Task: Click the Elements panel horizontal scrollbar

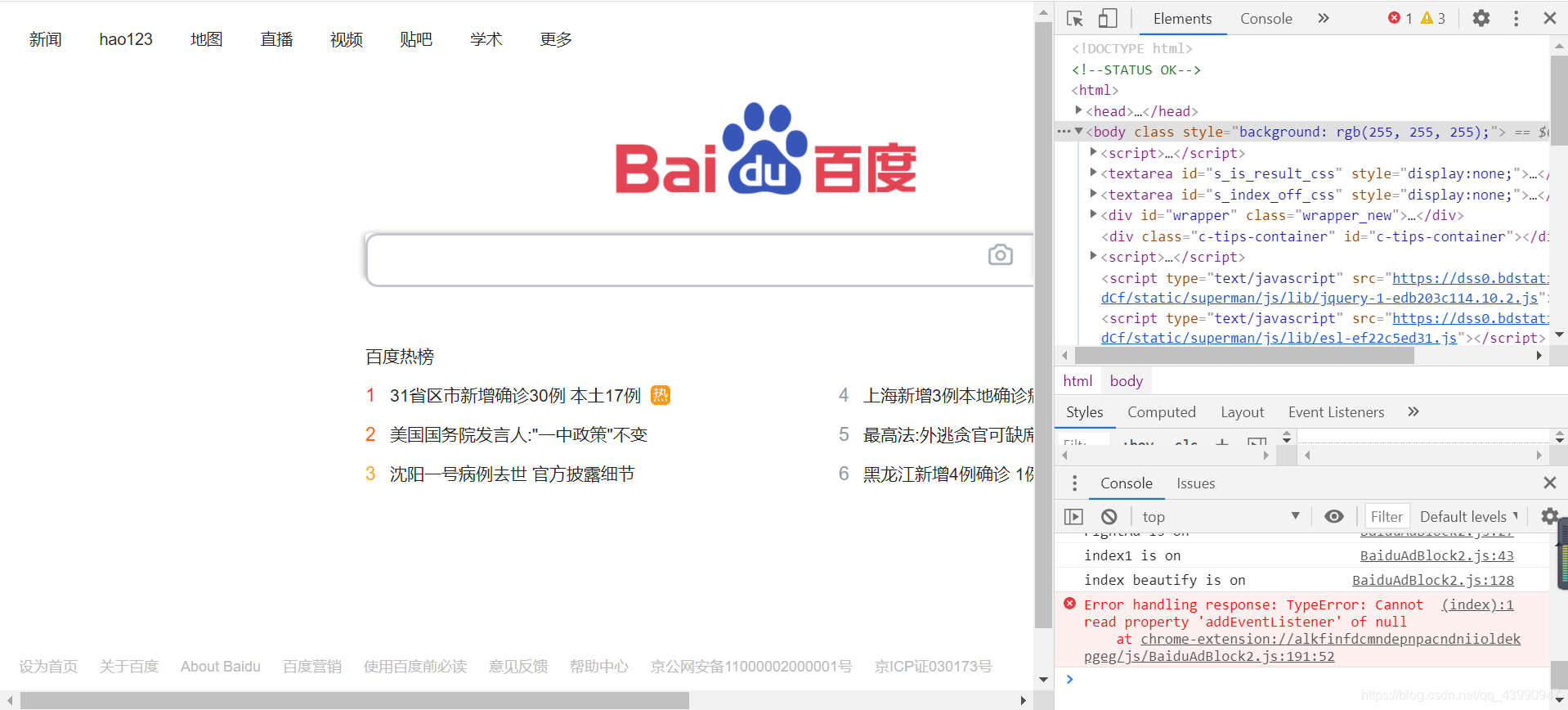Action: (1244, 356)
